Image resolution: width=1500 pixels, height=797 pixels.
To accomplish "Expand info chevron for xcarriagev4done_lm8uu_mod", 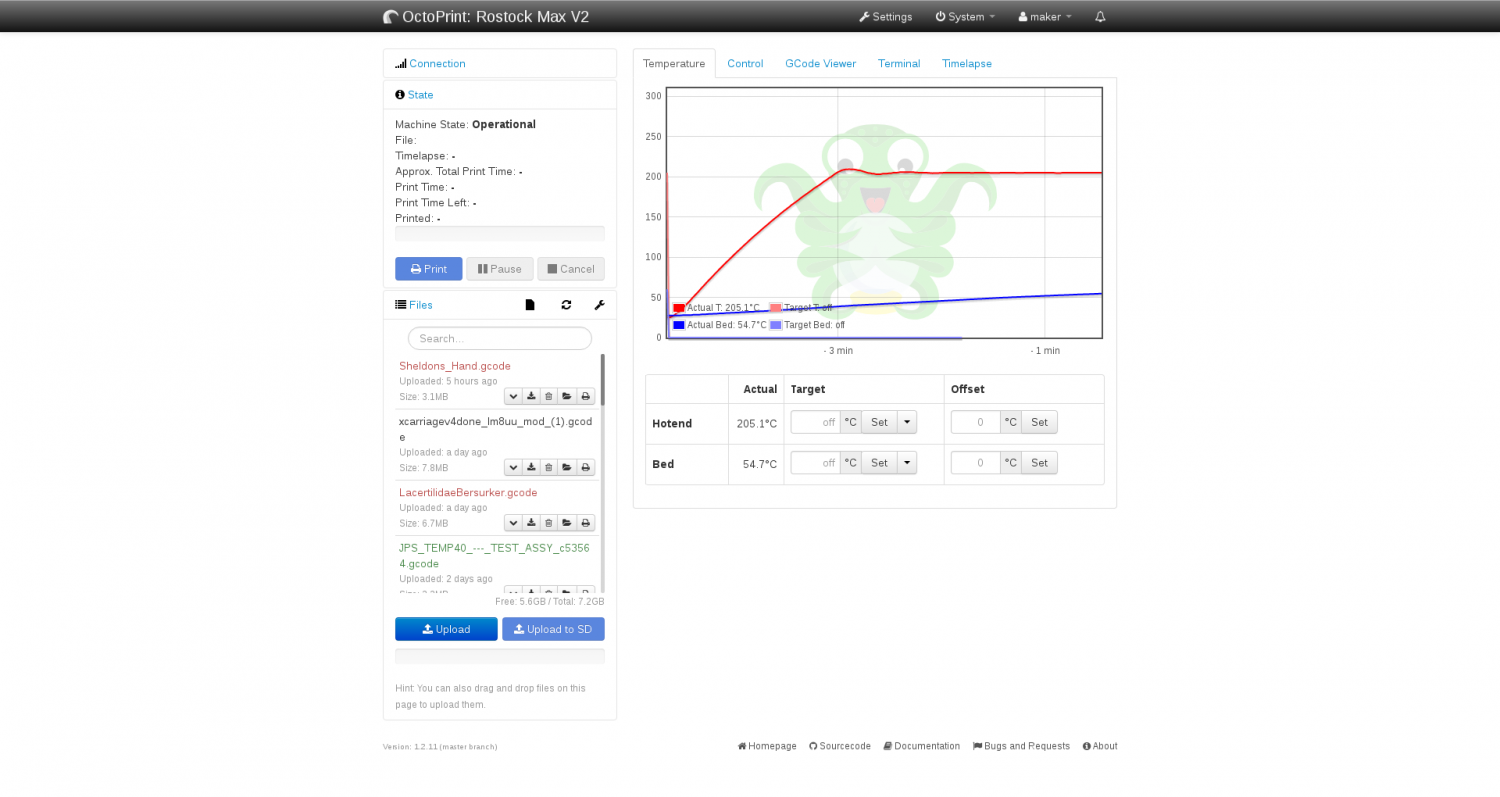I will [x=513, y=467].
